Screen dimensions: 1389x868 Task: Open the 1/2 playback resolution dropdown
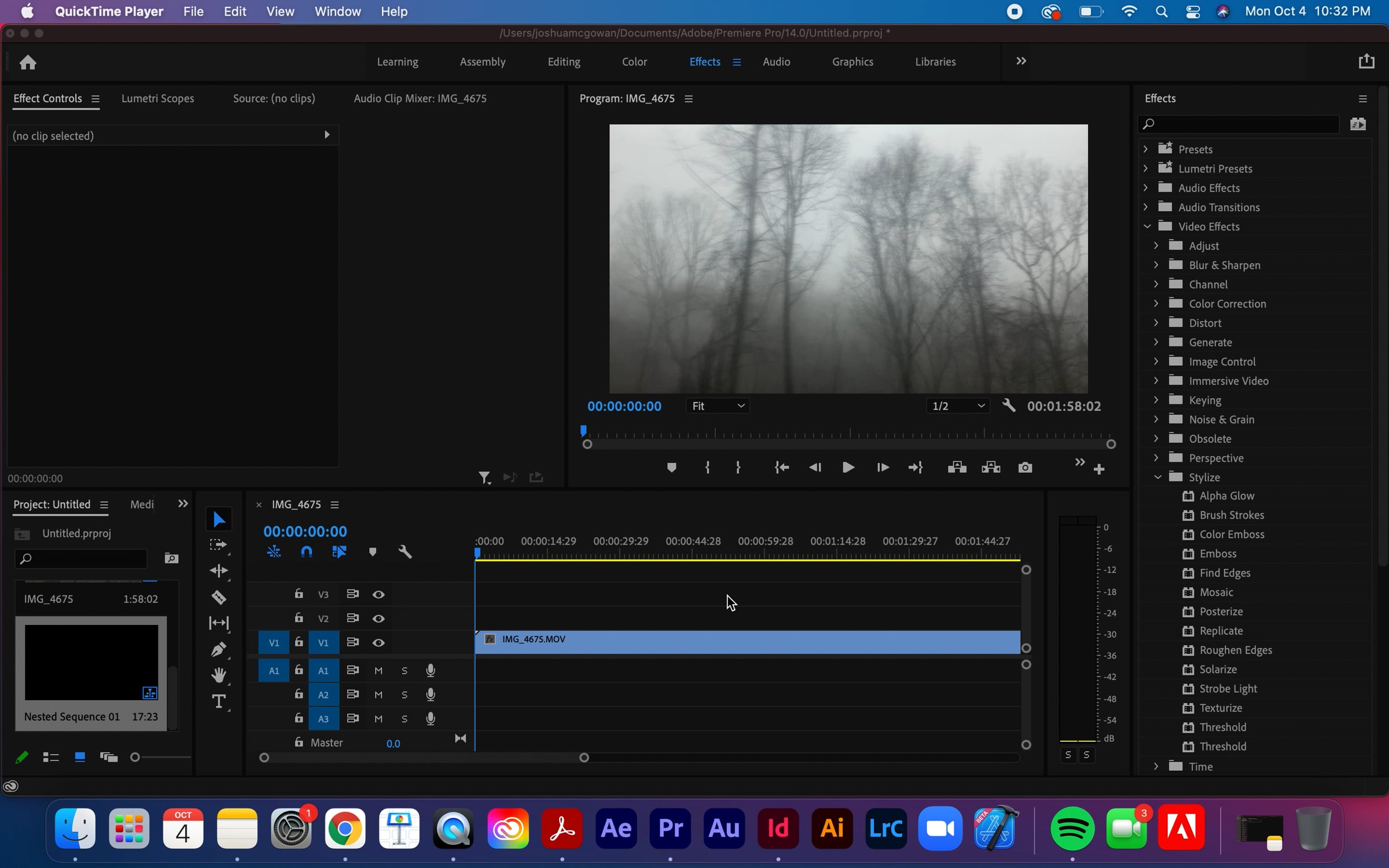tap(958, 406)
